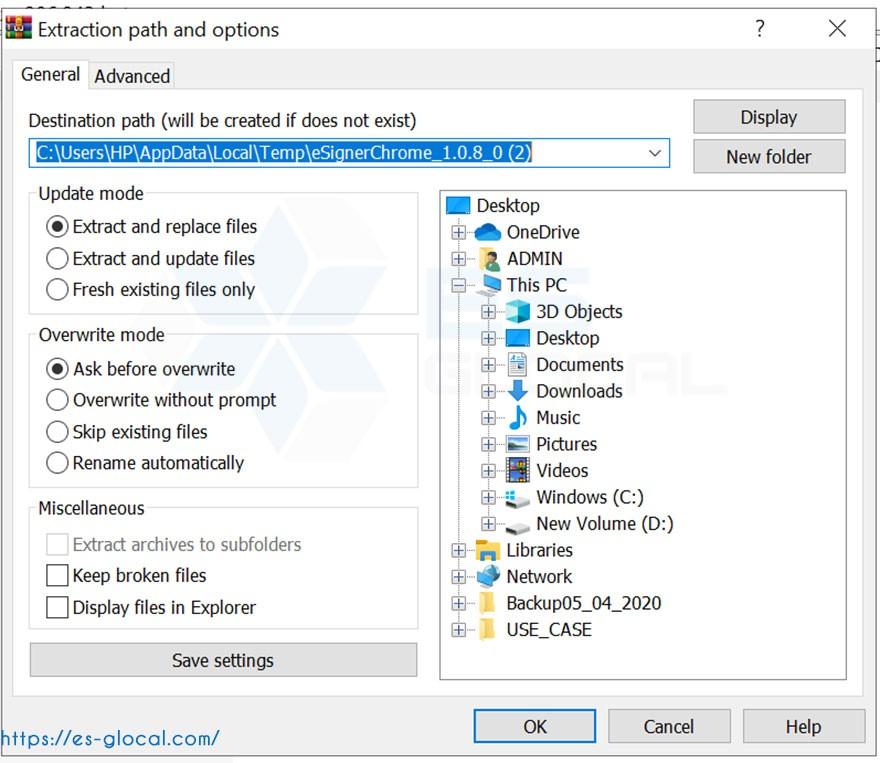Click the New folder button

pos(769,157)
